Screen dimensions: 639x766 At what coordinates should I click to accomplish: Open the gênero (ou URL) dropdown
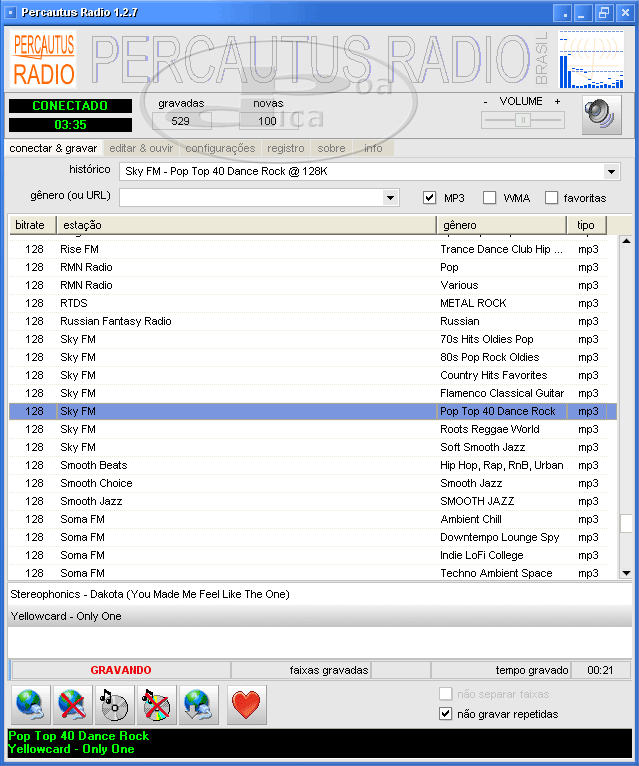(391, 198)
